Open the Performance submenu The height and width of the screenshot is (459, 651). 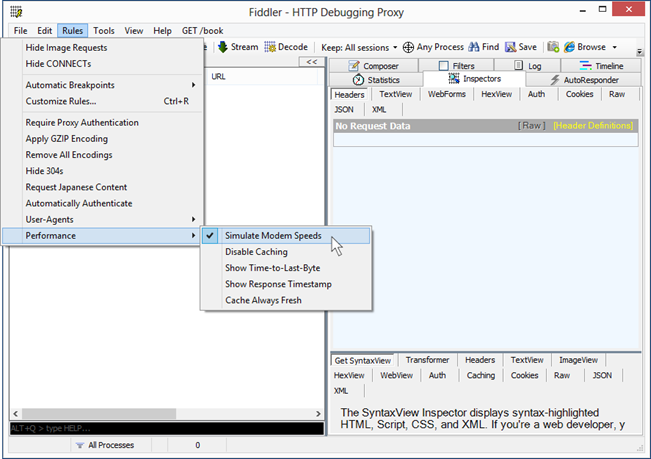(x=103, y=236)
